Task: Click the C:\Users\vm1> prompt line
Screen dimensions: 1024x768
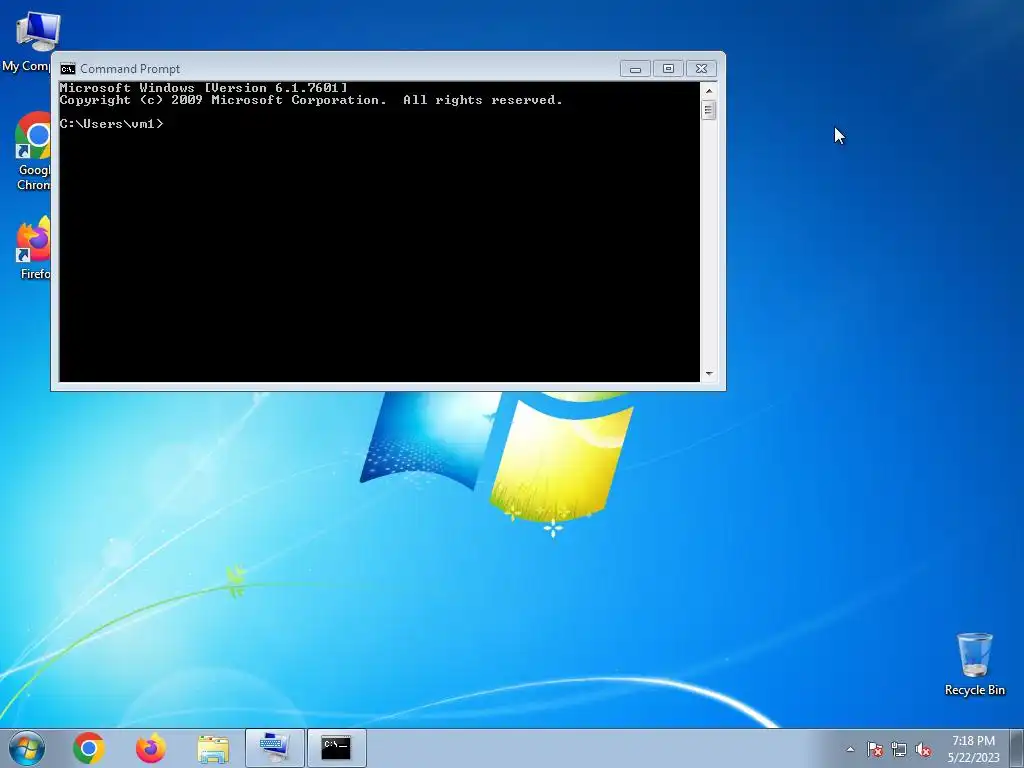Action: coord(111,124)
